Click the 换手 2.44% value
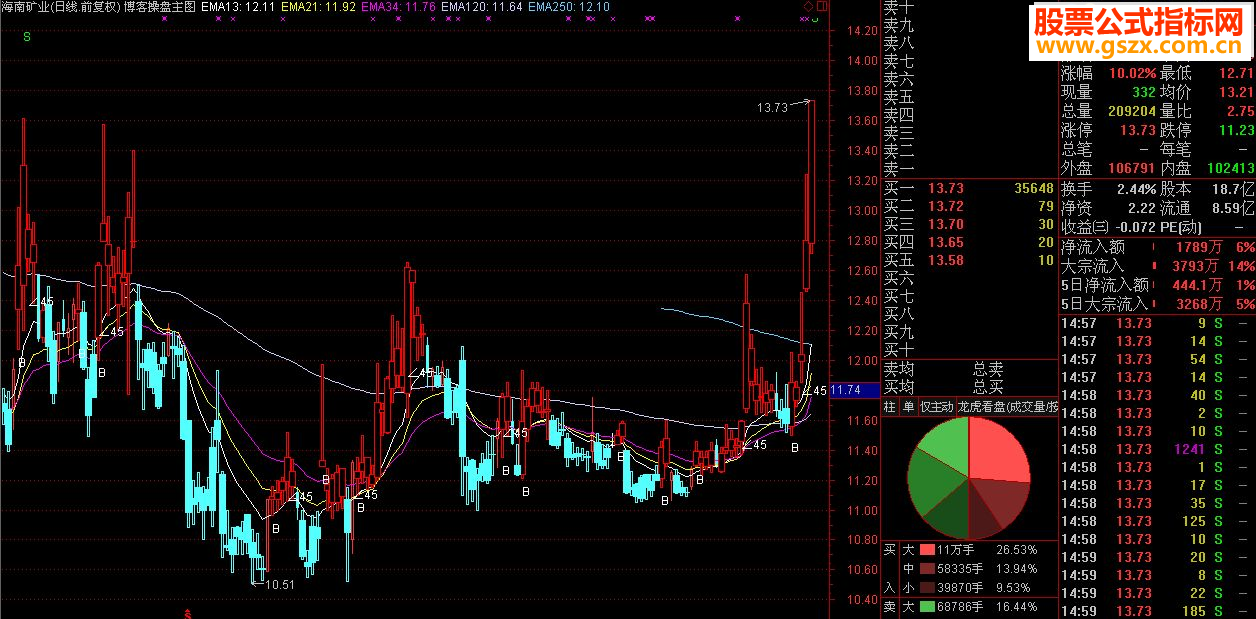Image resolution: width=1256 pixels, height=619 pixels. 1135,189
